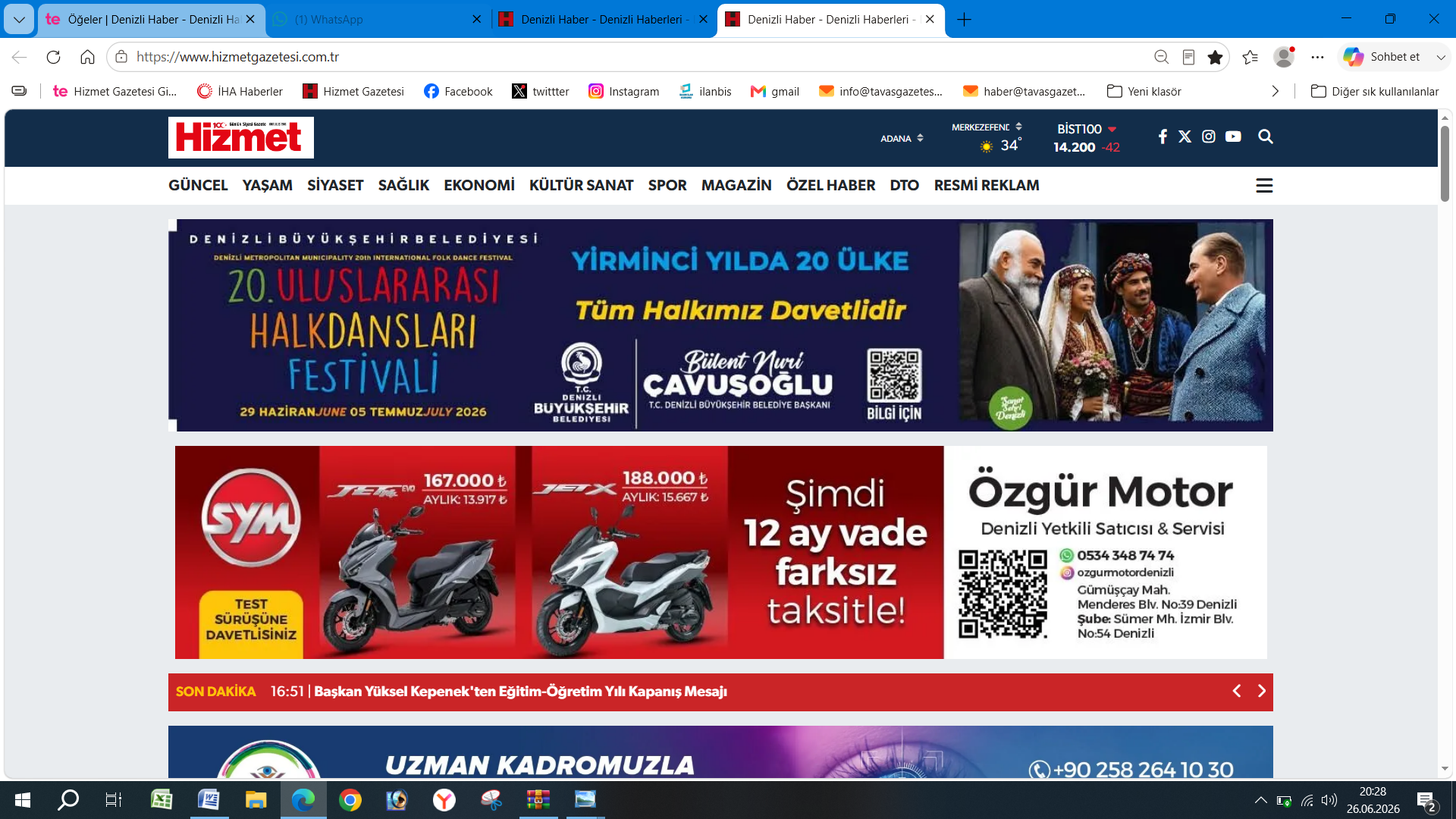This screenshot has height=819, width=1456.
Task: Open the notification center icon
Action: tap(1426, 801)
